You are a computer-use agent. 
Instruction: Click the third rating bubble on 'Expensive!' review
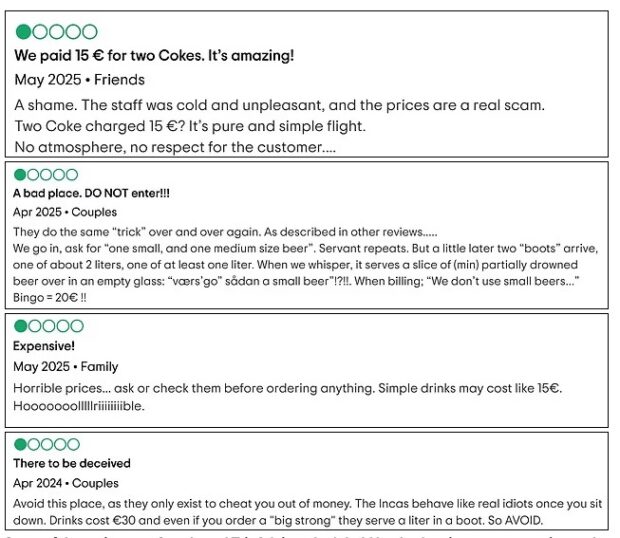[x=49, y=326]
